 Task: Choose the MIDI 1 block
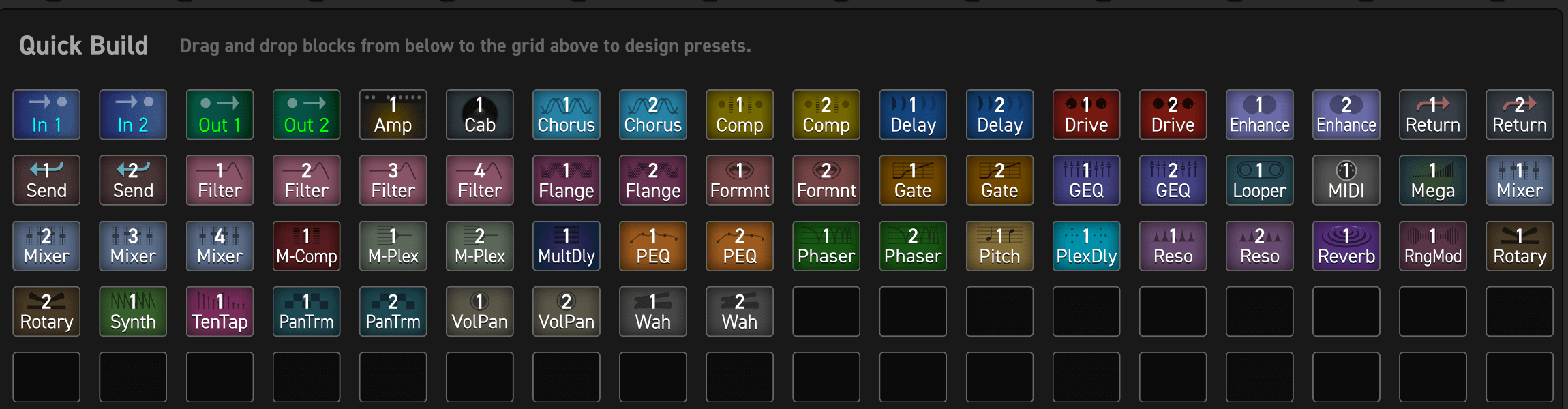[1346, 180]
